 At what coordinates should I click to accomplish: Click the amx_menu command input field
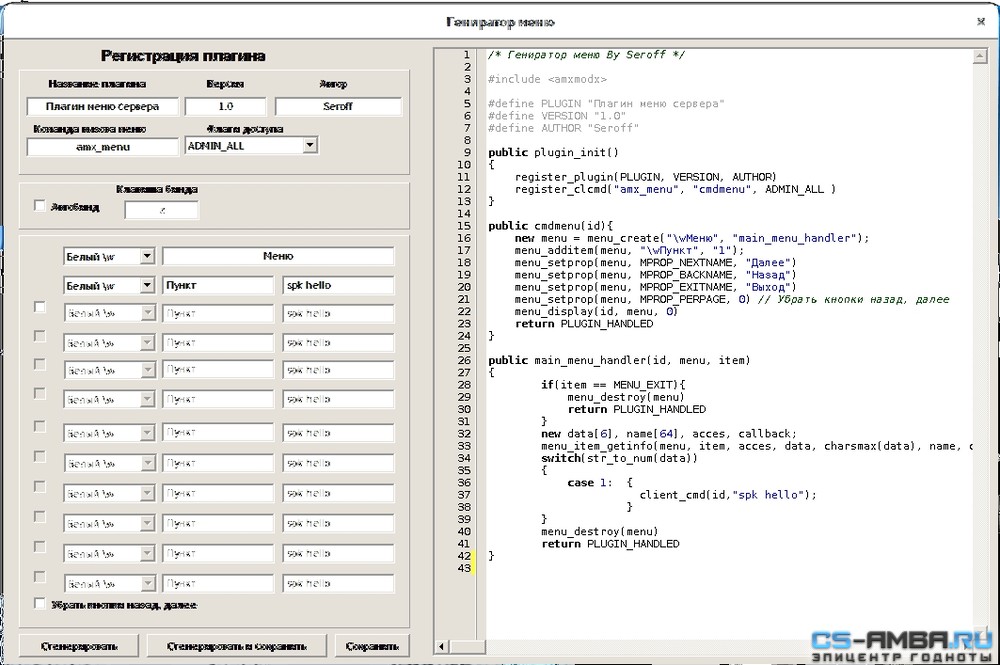point(103,147)
